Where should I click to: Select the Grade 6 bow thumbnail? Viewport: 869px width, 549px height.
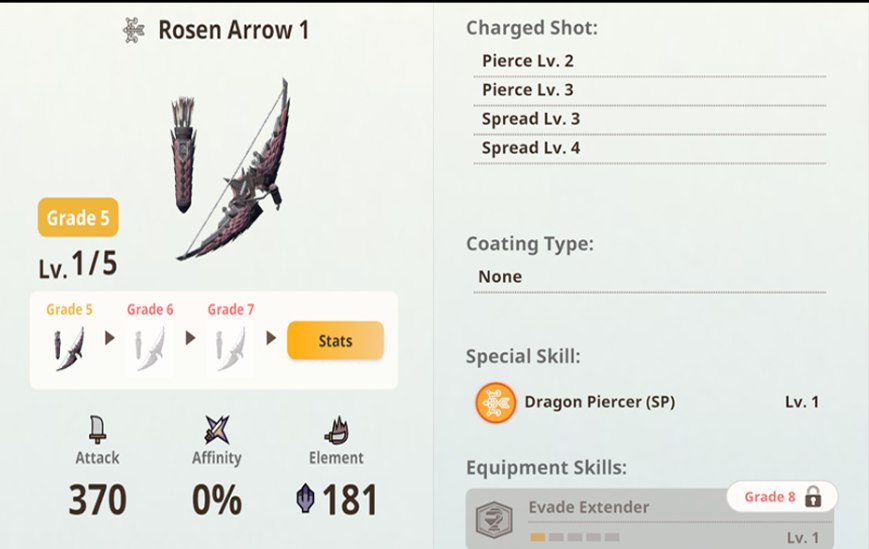pyautogui.click(x=150, y=349)
